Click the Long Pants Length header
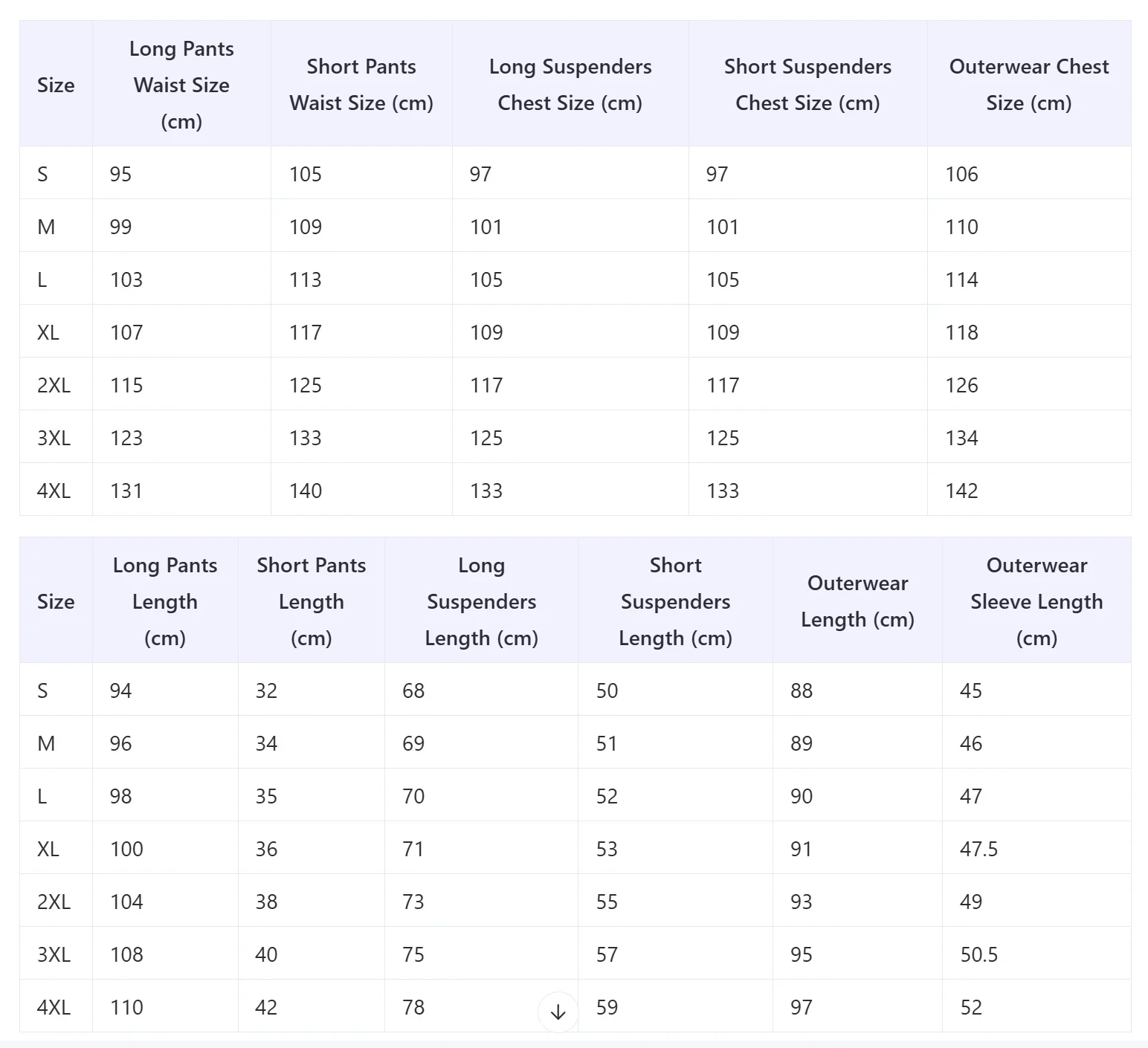1148x1048 pixels. click(165, 601)
